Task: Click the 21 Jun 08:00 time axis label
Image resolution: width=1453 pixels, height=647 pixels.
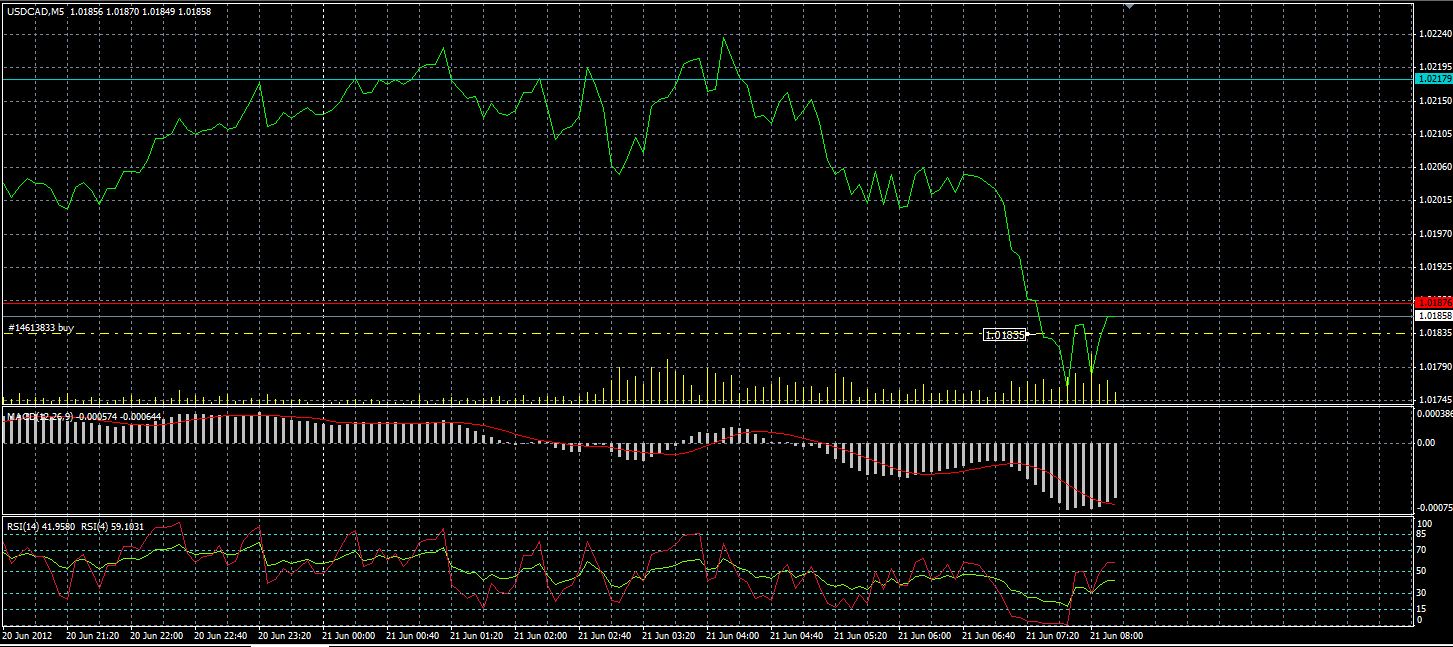Action: pos(1116,635)
